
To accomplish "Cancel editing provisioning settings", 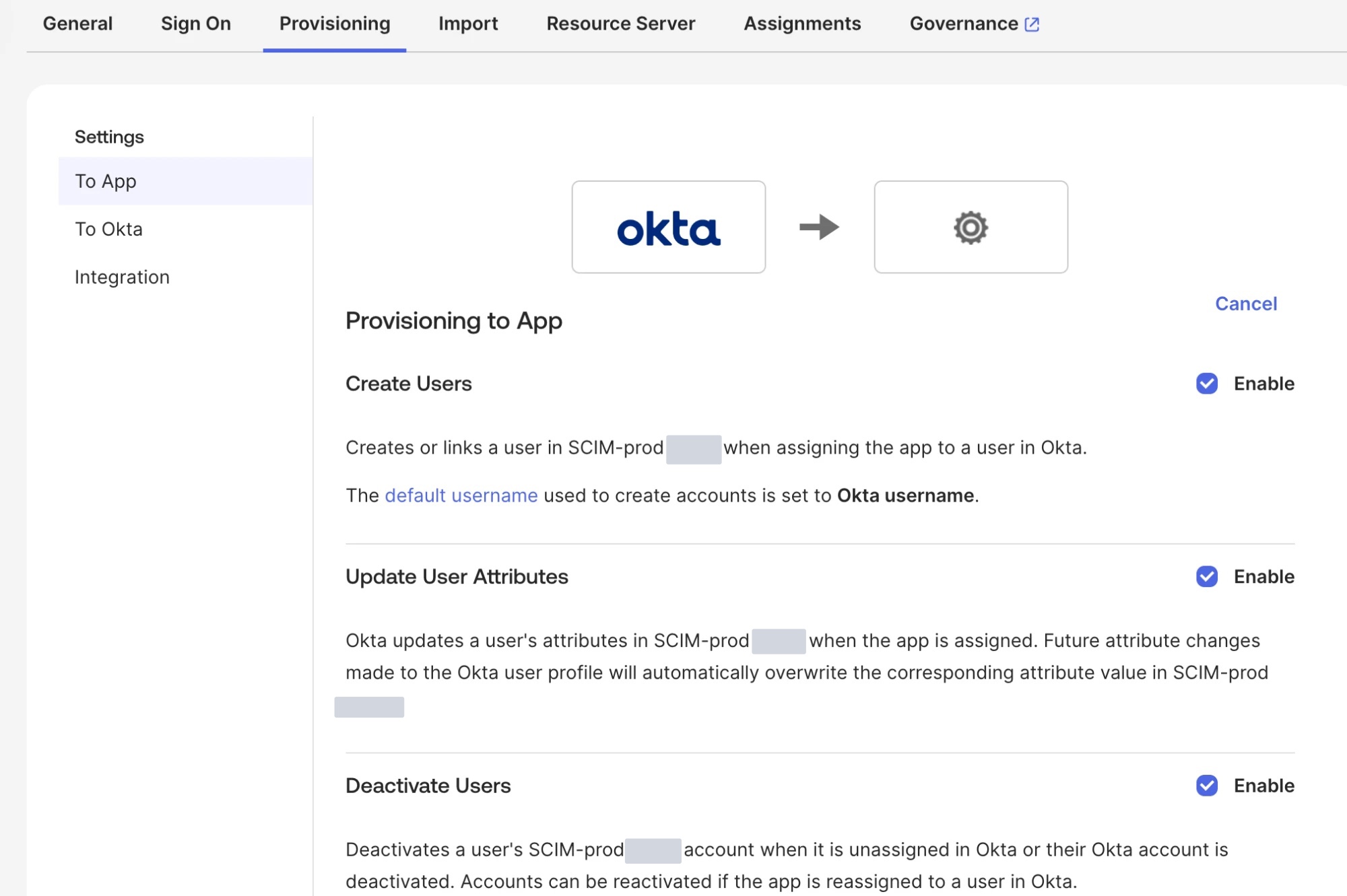I will [1245, 304].
